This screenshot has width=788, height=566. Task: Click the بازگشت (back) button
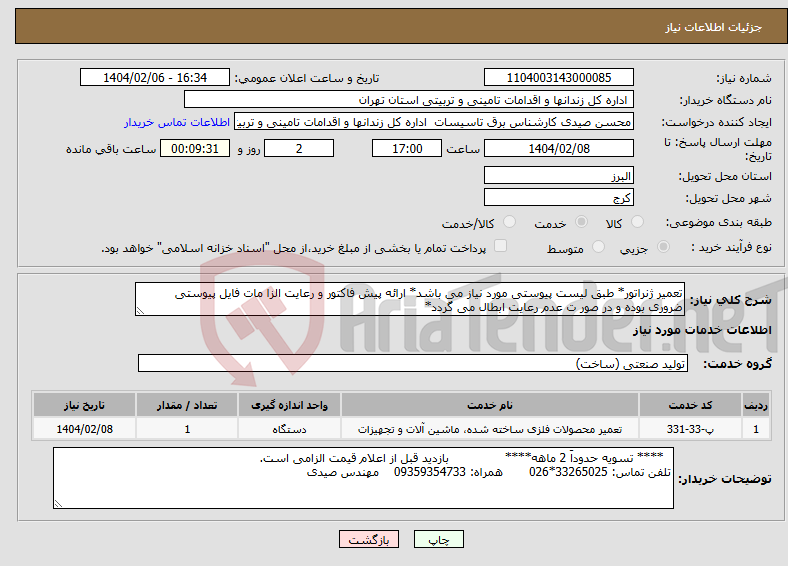[369, 539]
